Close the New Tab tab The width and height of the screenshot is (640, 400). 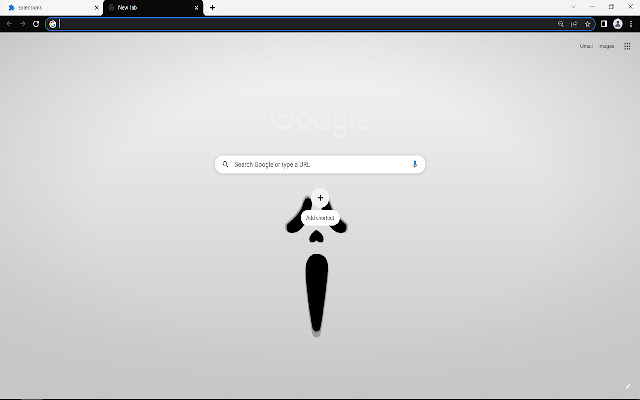pos(196,8)
